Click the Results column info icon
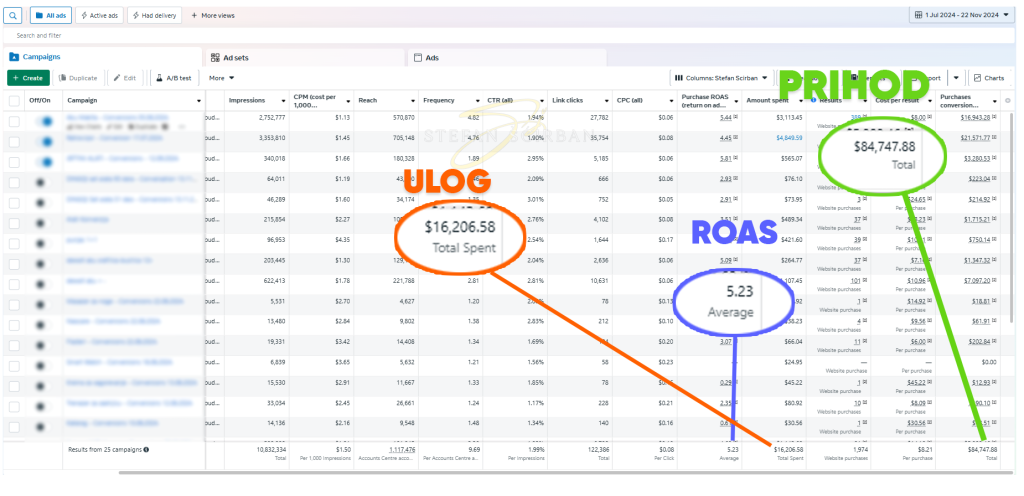 [814, 101]
